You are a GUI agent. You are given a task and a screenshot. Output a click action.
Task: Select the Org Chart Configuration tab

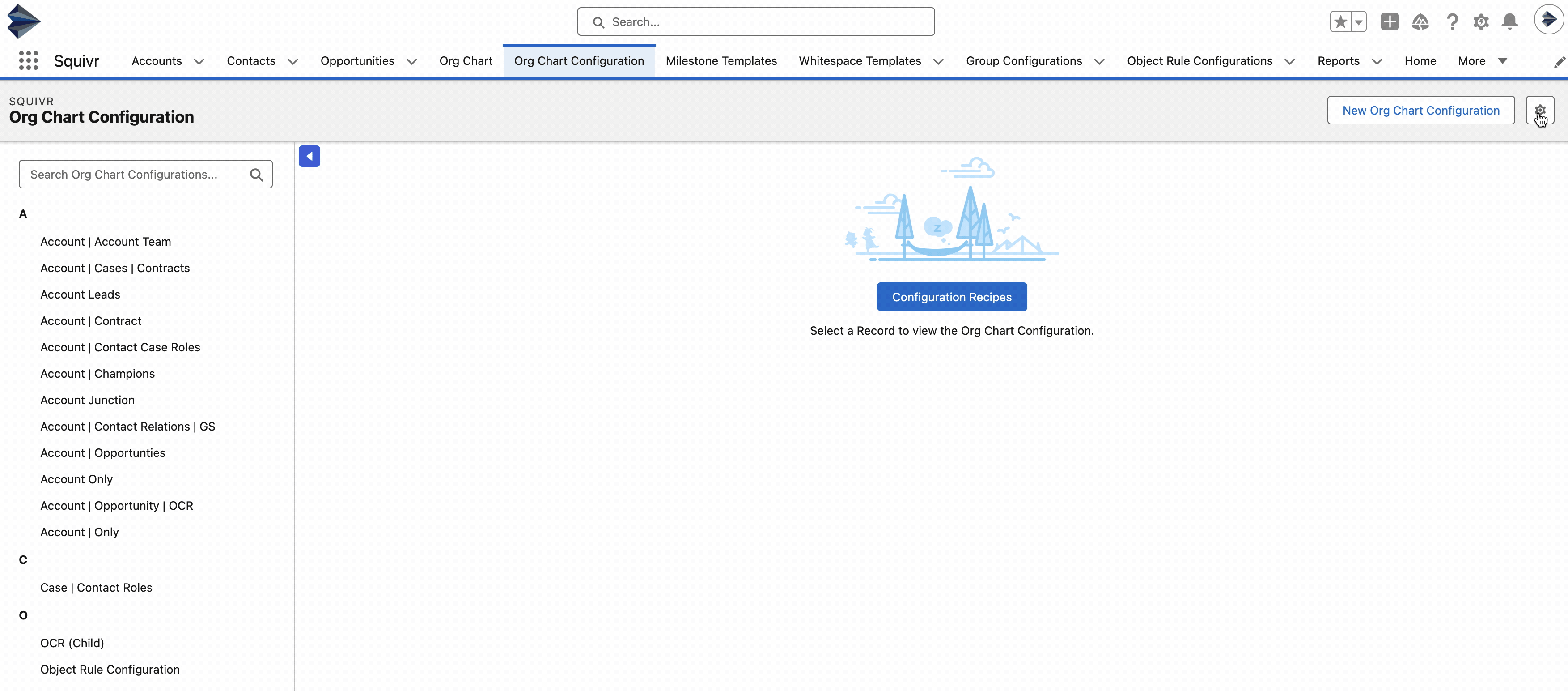point(579,61)
